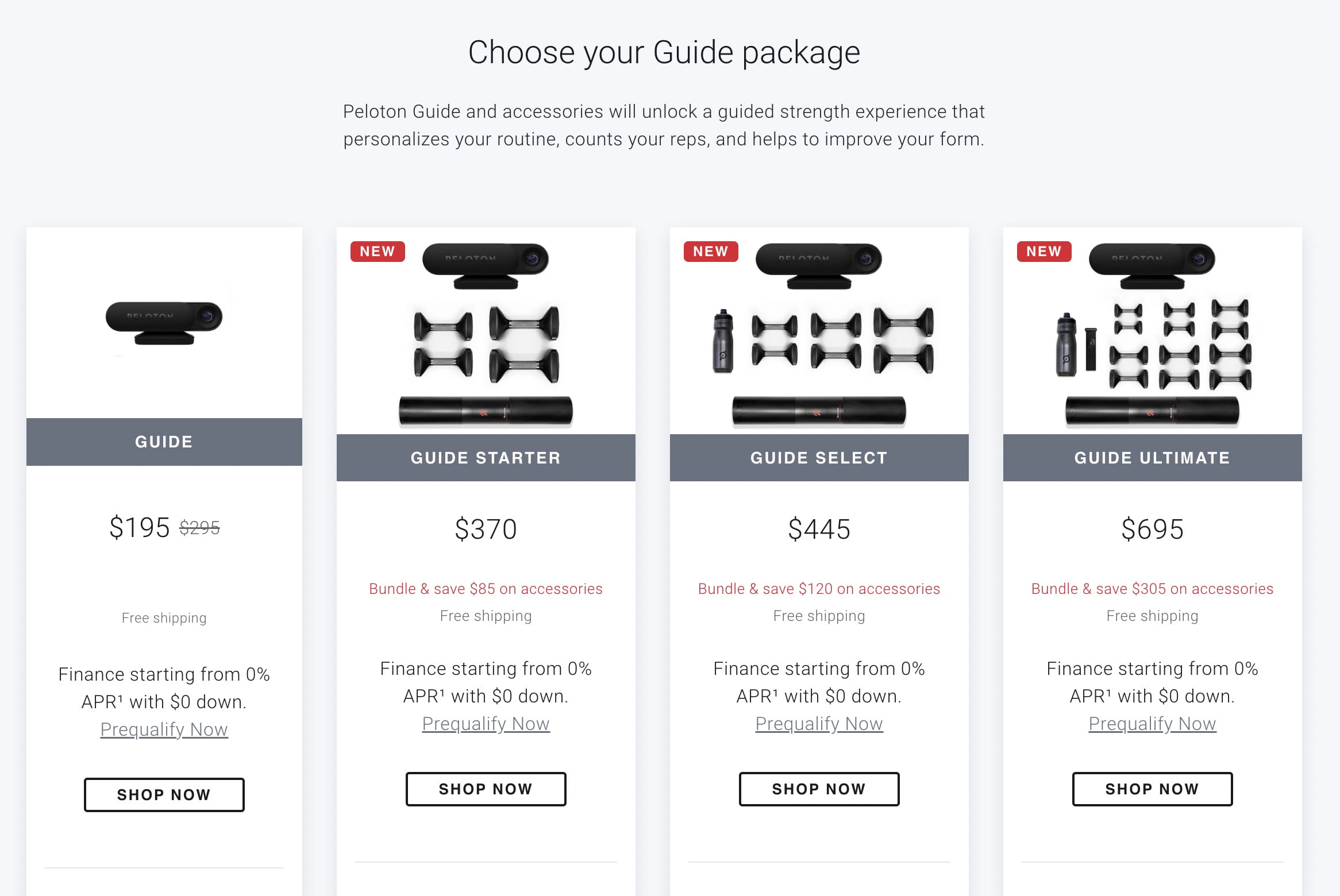Click Shop Now under Guide Starter

point(486,789)
